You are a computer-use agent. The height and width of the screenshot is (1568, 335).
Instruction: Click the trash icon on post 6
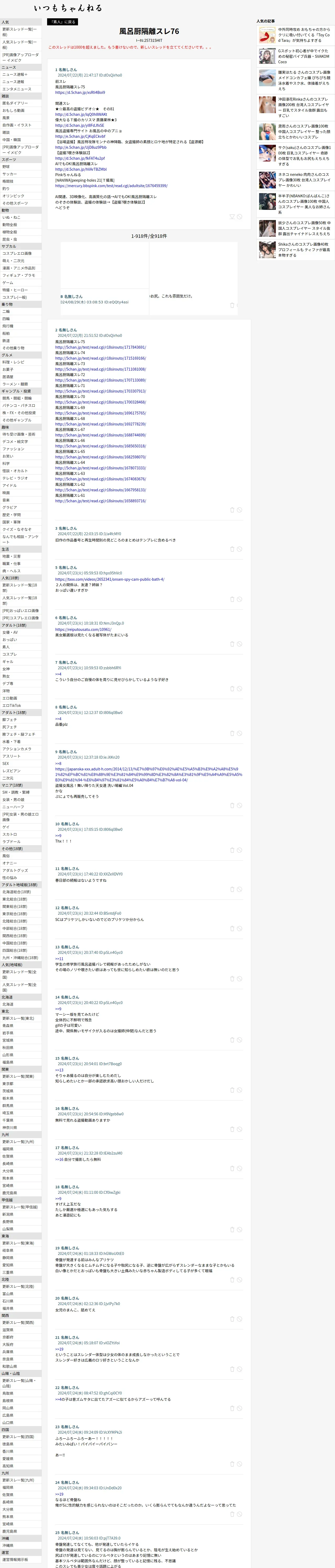(232, 644)
